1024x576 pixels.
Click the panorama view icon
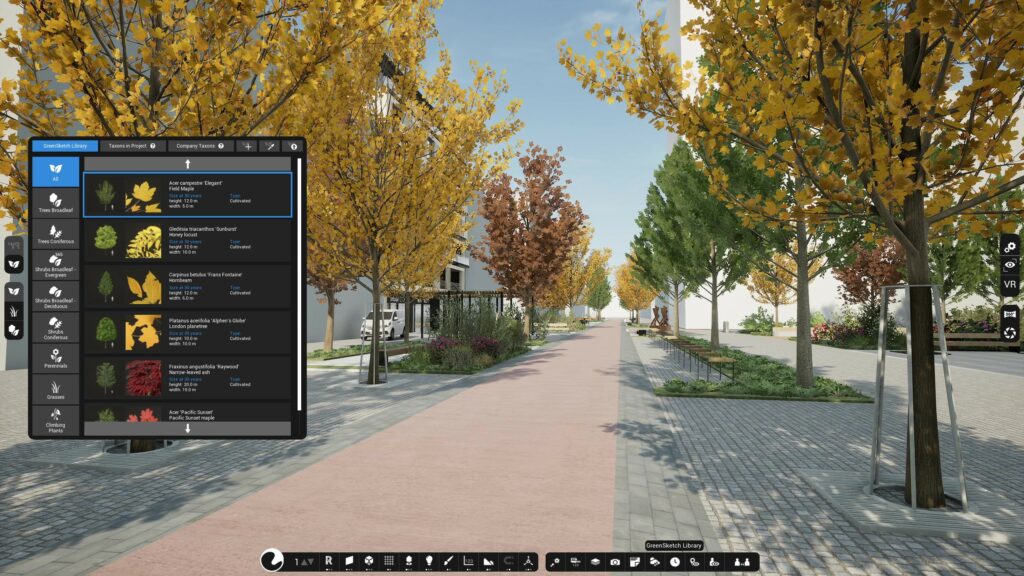(x=1010, y=314)
